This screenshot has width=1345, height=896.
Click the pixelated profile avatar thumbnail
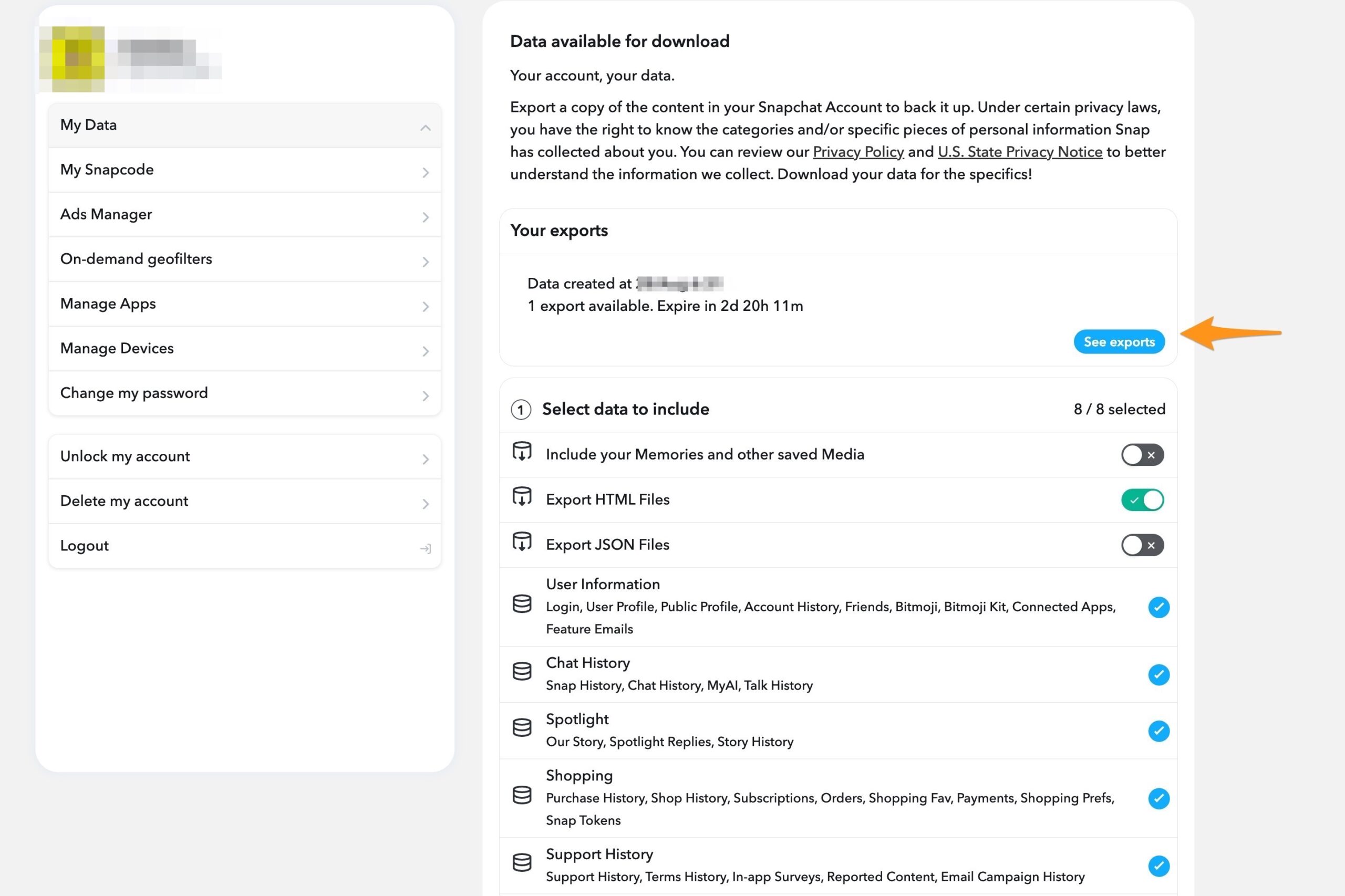point(72,59)
